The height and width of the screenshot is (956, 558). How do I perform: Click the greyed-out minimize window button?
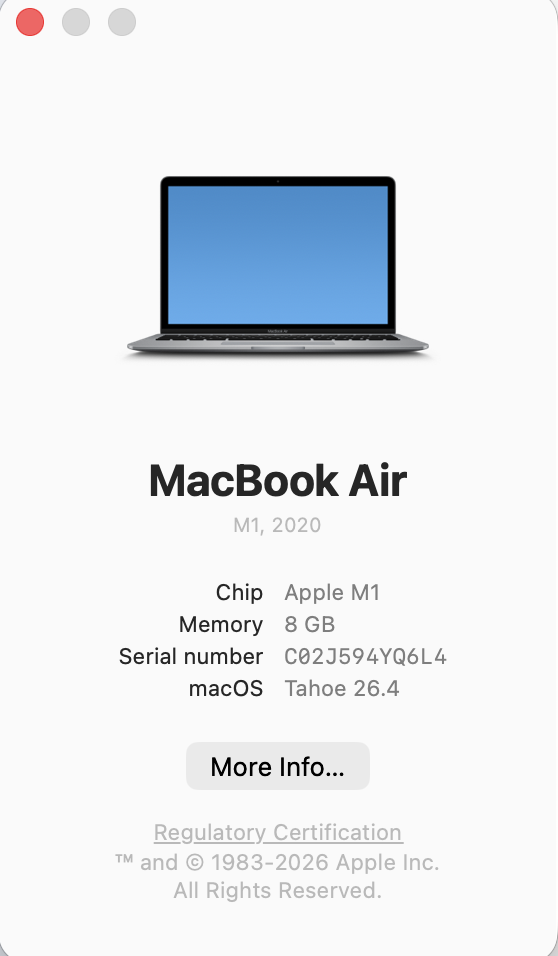tap(76, 22)
